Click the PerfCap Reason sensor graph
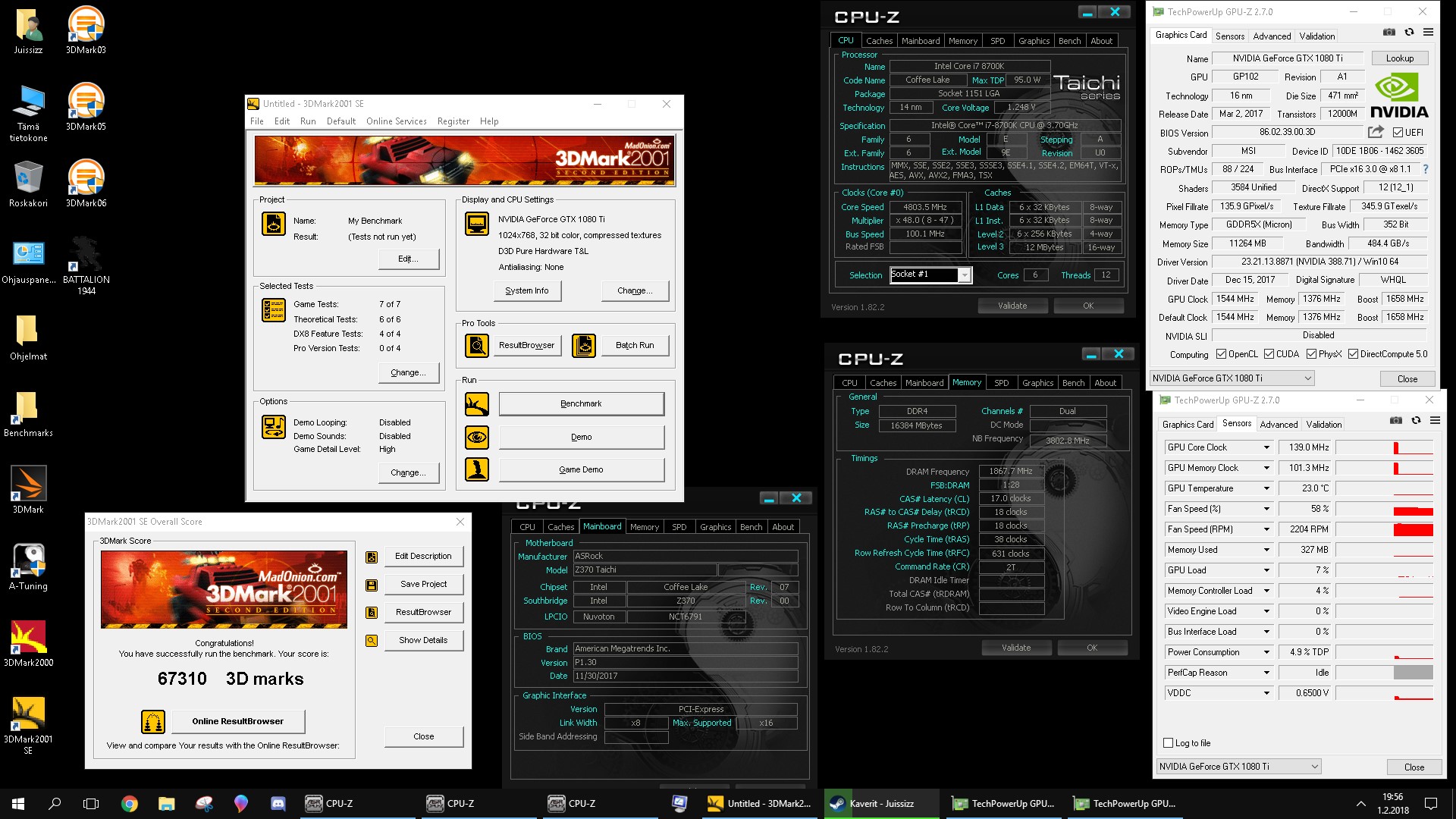1456x819 pixels. click(x=1384, y=673)
